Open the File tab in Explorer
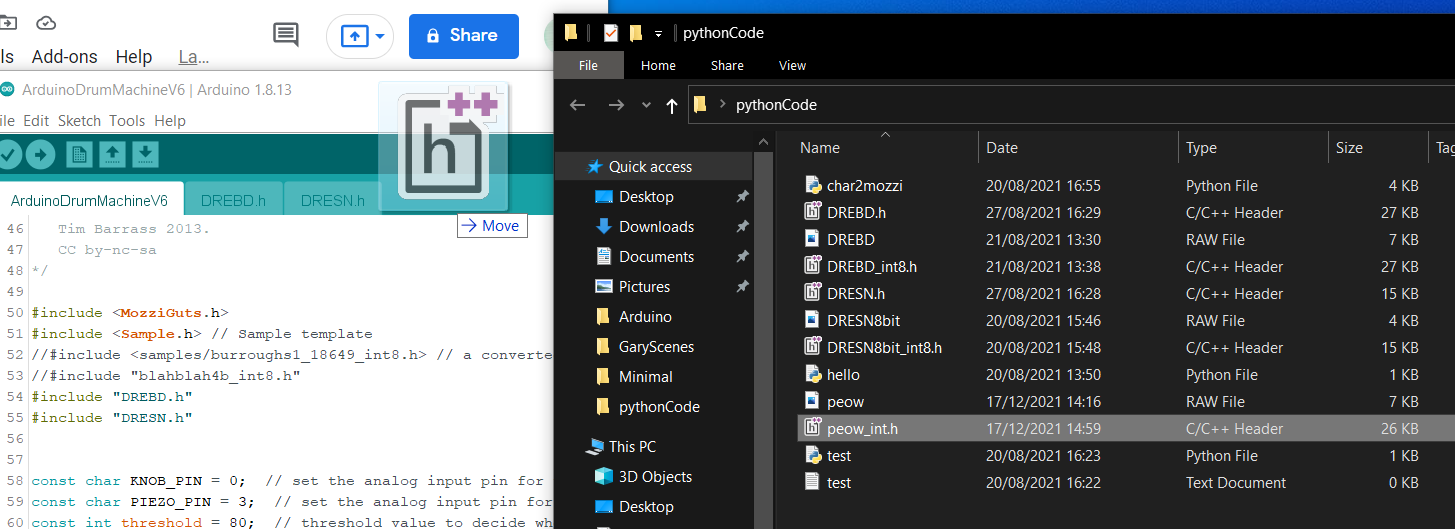Viewport: 1455px width, 529px height. pos(589,65)
